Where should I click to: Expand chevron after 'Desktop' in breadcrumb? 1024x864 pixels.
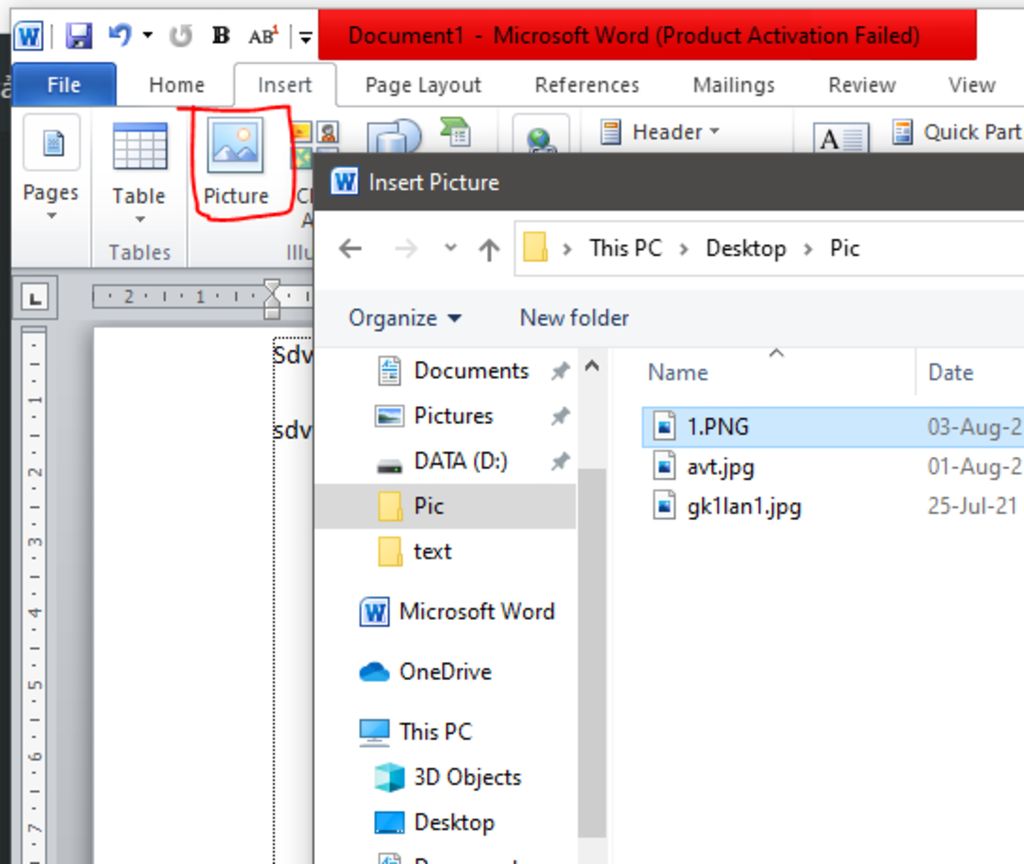coord(808,249)
